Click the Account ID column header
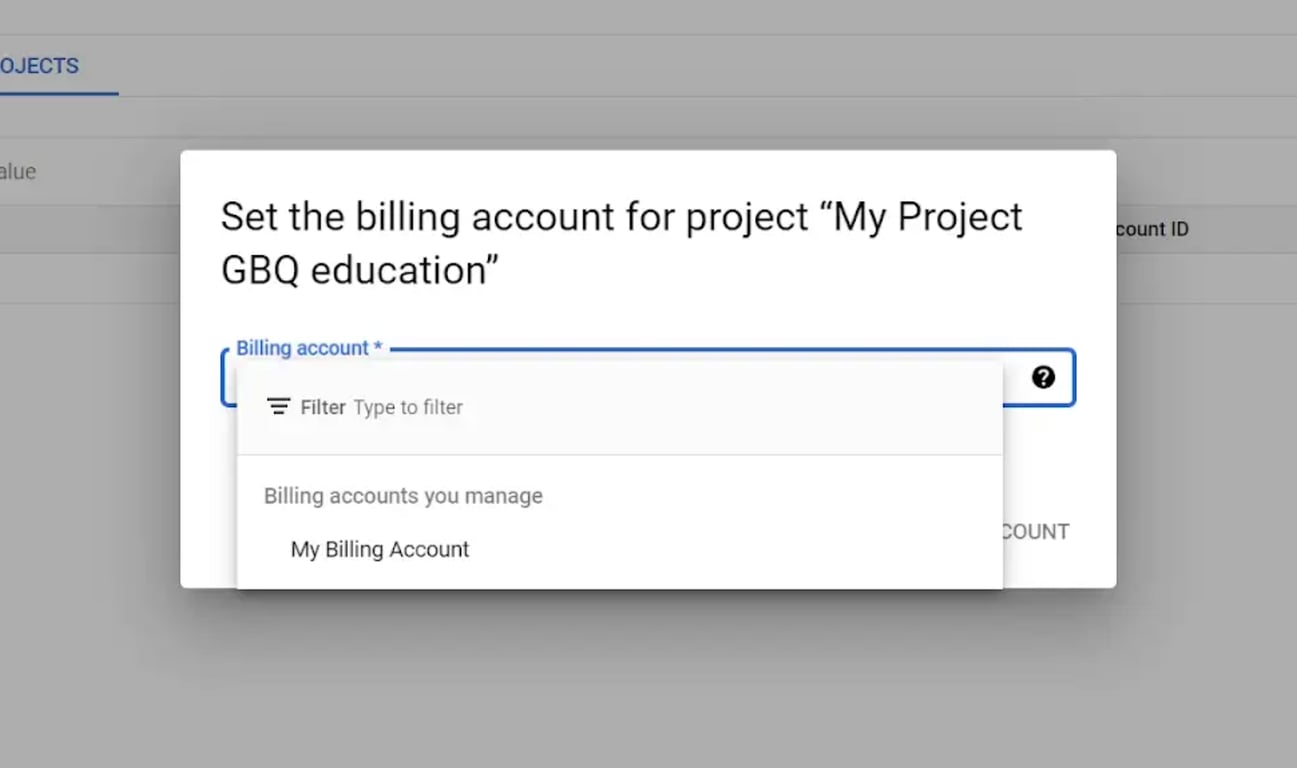The image size is (1297, 768). point(1152,229)
